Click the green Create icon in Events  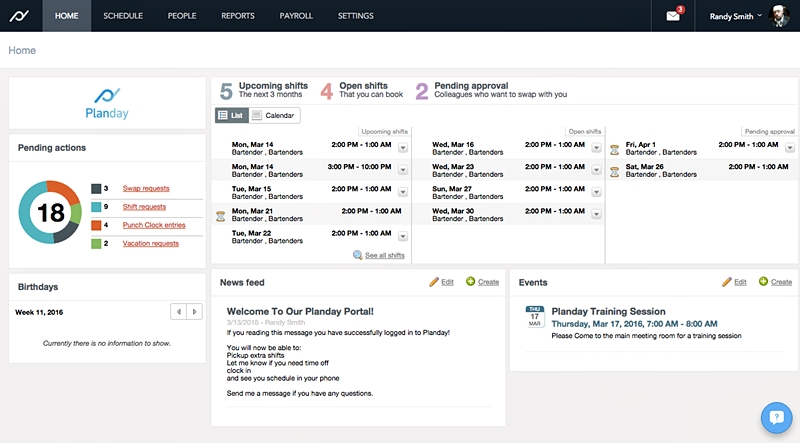tap(764, 282)
